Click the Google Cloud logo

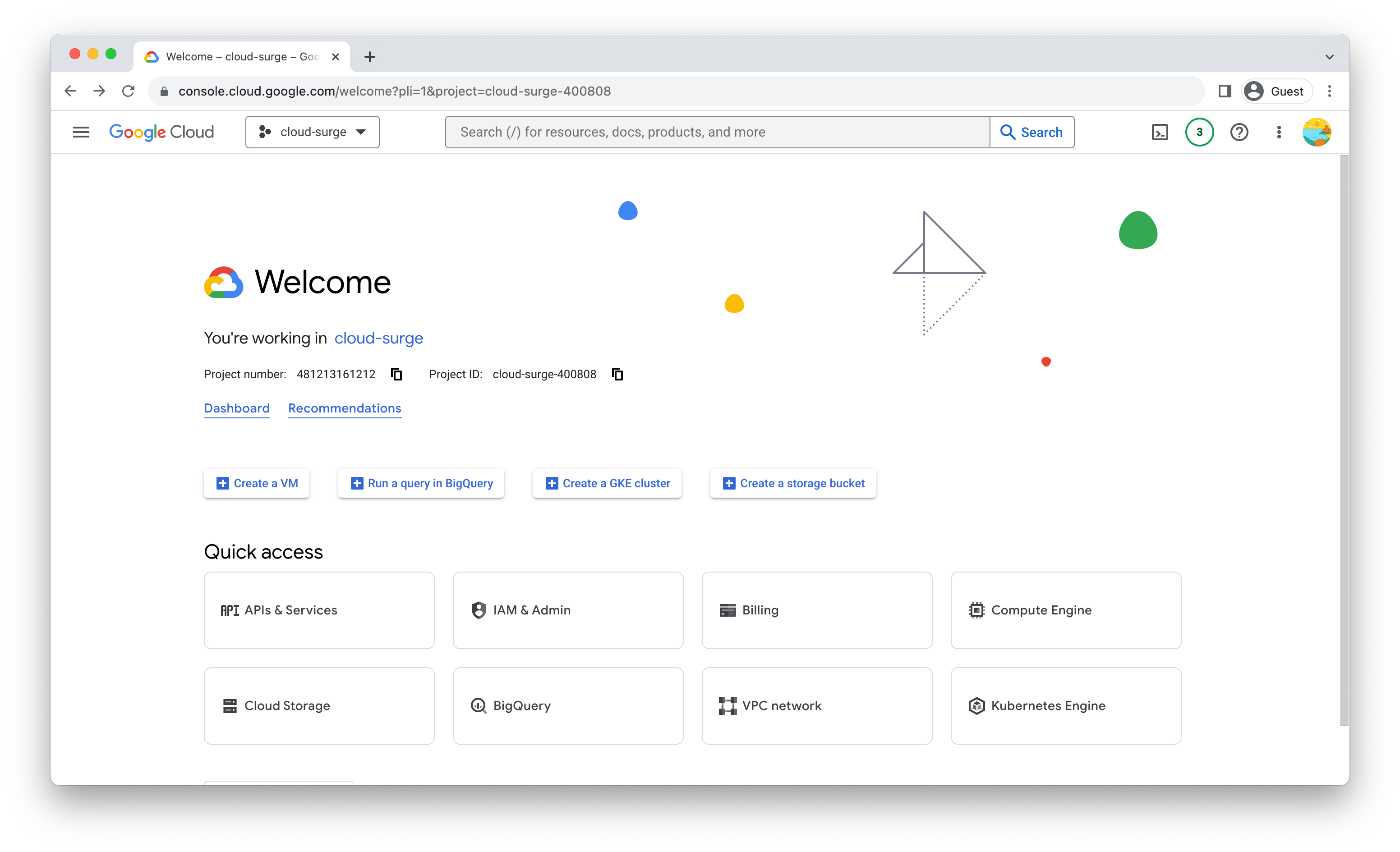[161, 132]
